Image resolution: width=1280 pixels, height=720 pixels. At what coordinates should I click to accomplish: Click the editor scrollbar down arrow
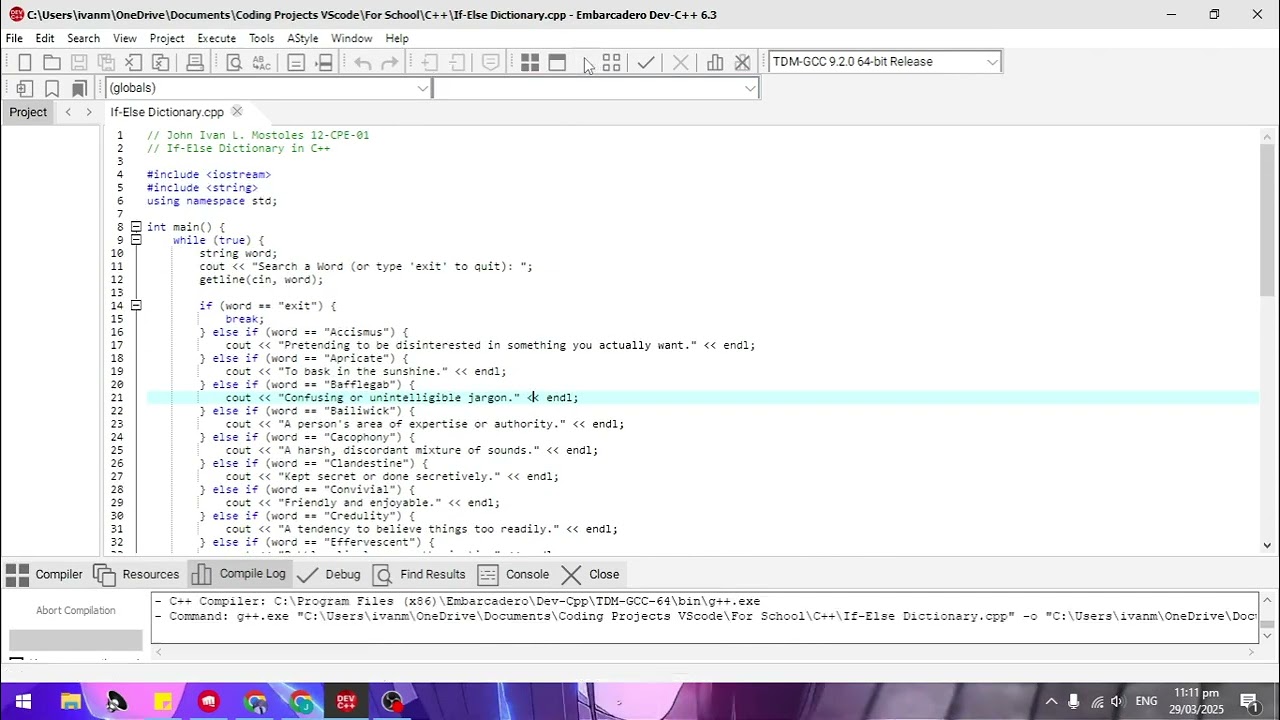pyautogui.click(x=1268, y=546)
